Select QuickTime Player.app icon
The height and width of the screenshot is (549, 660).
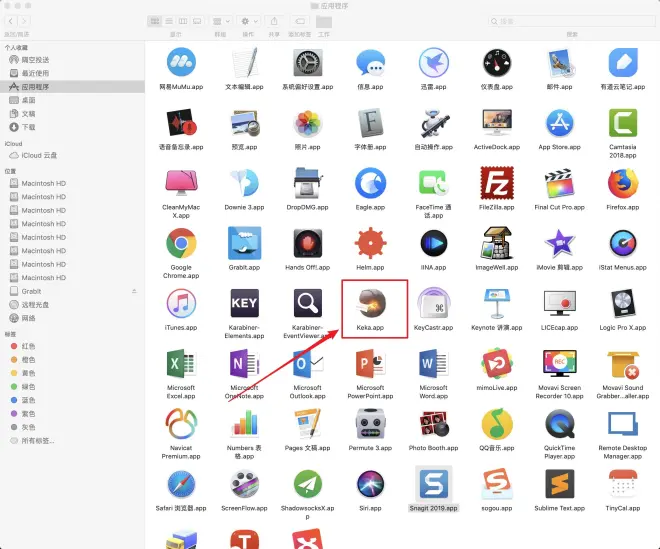click(x=559, y=424)
